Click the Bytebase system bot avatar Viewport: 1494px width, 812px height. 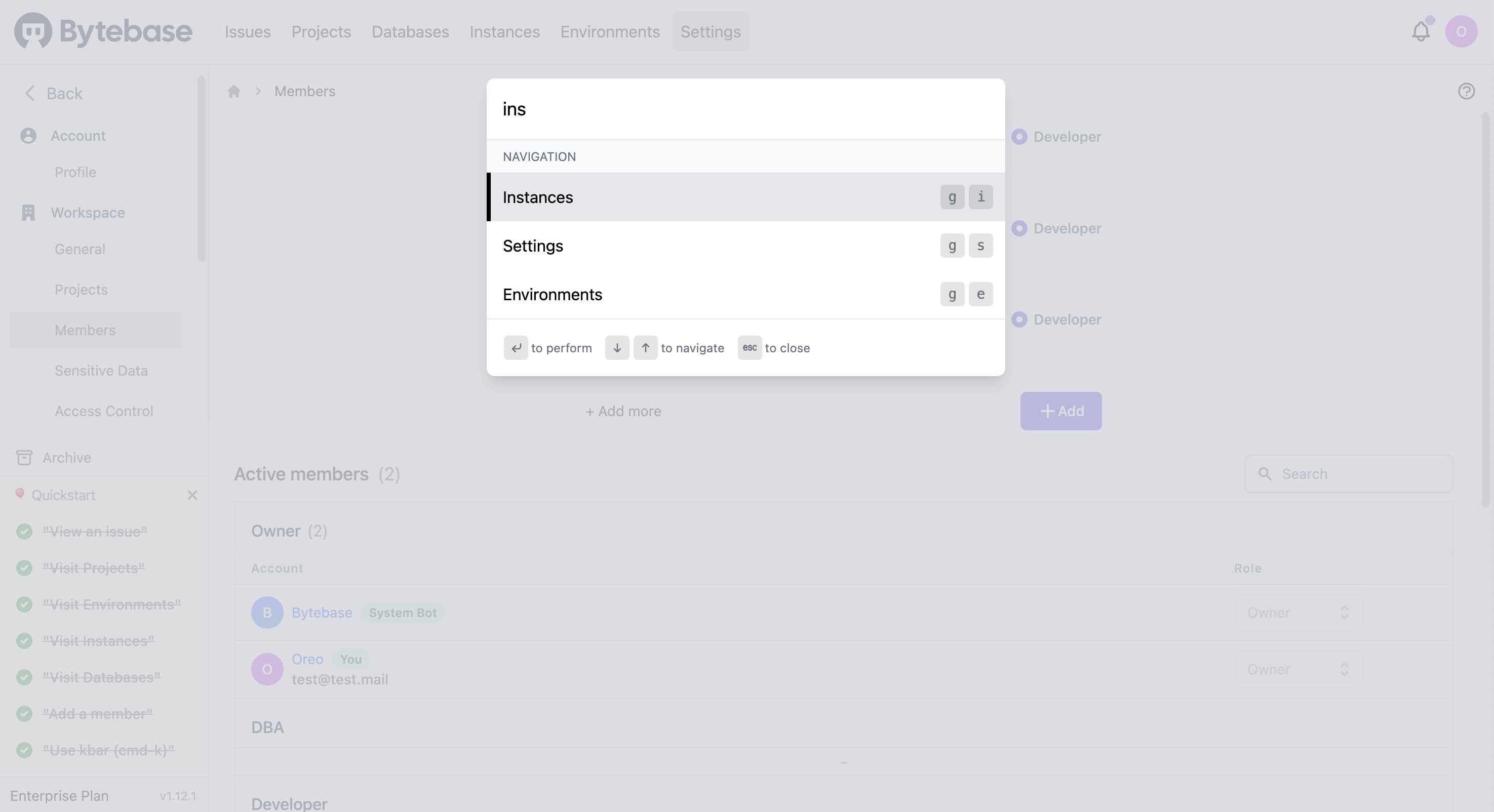pyautogui.click(x=267, y=613)
